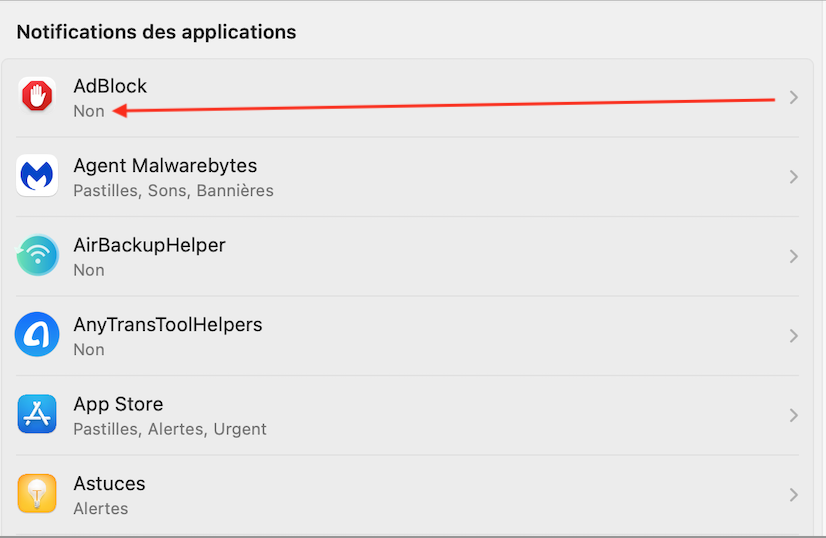Open the Agent Malwarebytes notification entry
Image resolution: width=826 pixels, height=538 pixels.
pos(165,166)
